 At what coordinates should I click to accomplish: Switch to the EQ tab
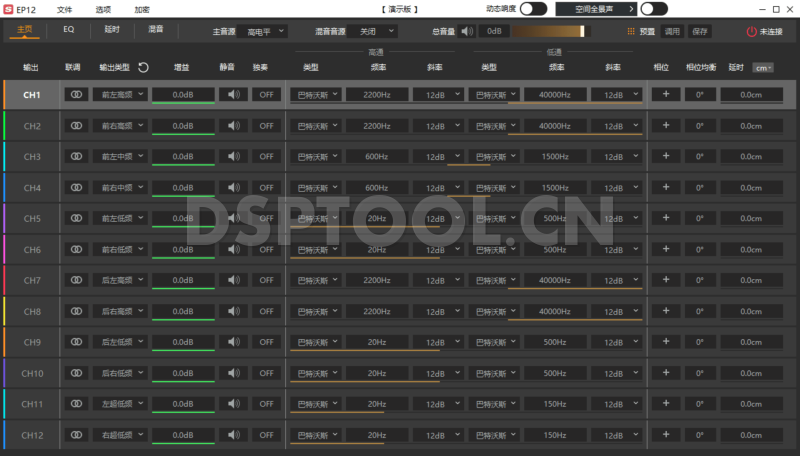tap(68, 30)
